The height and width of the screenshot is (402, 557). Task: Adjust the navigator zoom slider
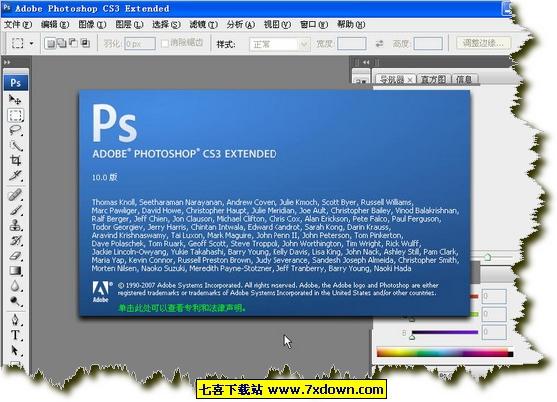488,257
